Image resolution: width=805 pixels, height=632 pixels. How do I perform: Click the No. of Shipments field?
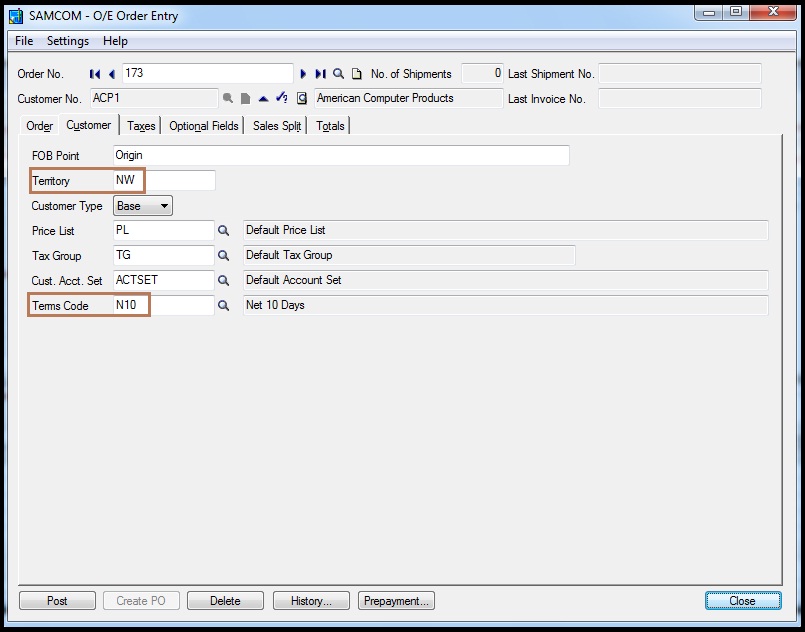tap(482, 73)
